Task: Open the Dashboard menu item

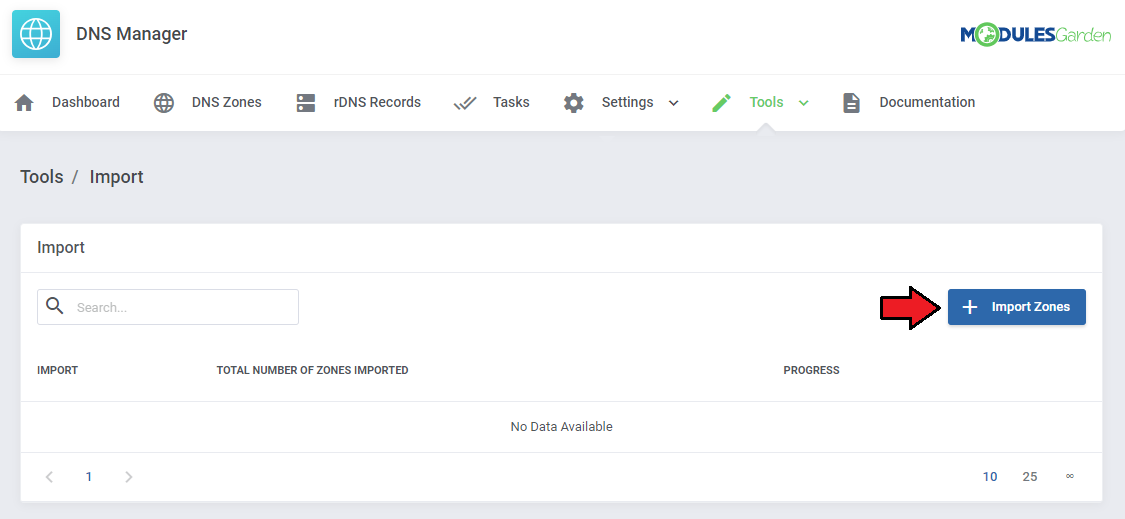Action: [85, 102]
